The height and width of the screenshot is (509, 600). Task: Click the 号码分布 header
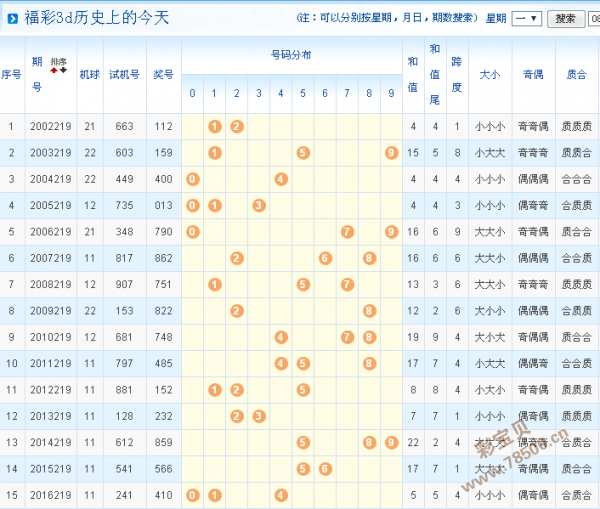click(291, 55)
